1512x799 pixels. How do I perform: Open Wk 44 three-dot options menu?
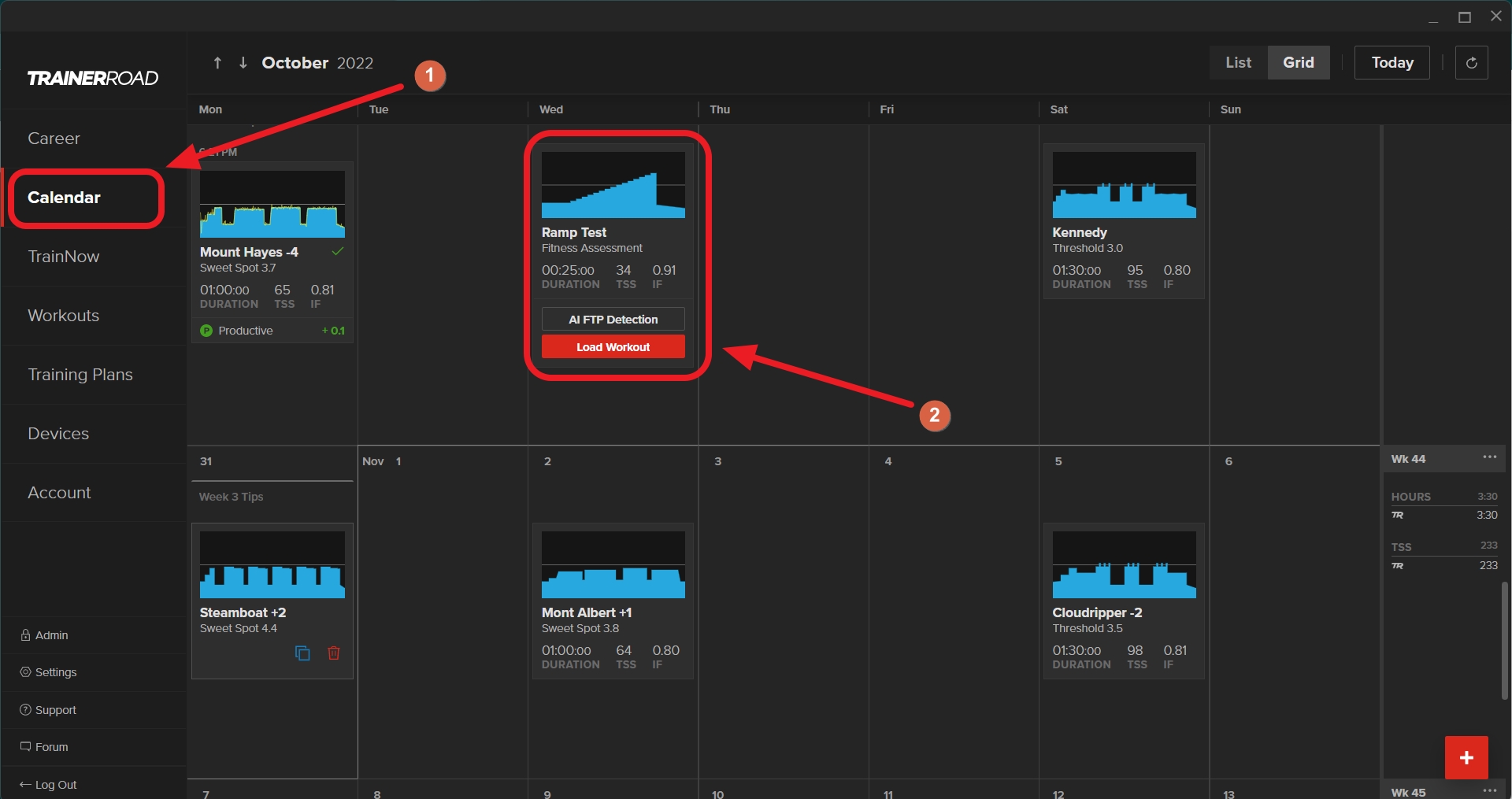(1490, 457)
